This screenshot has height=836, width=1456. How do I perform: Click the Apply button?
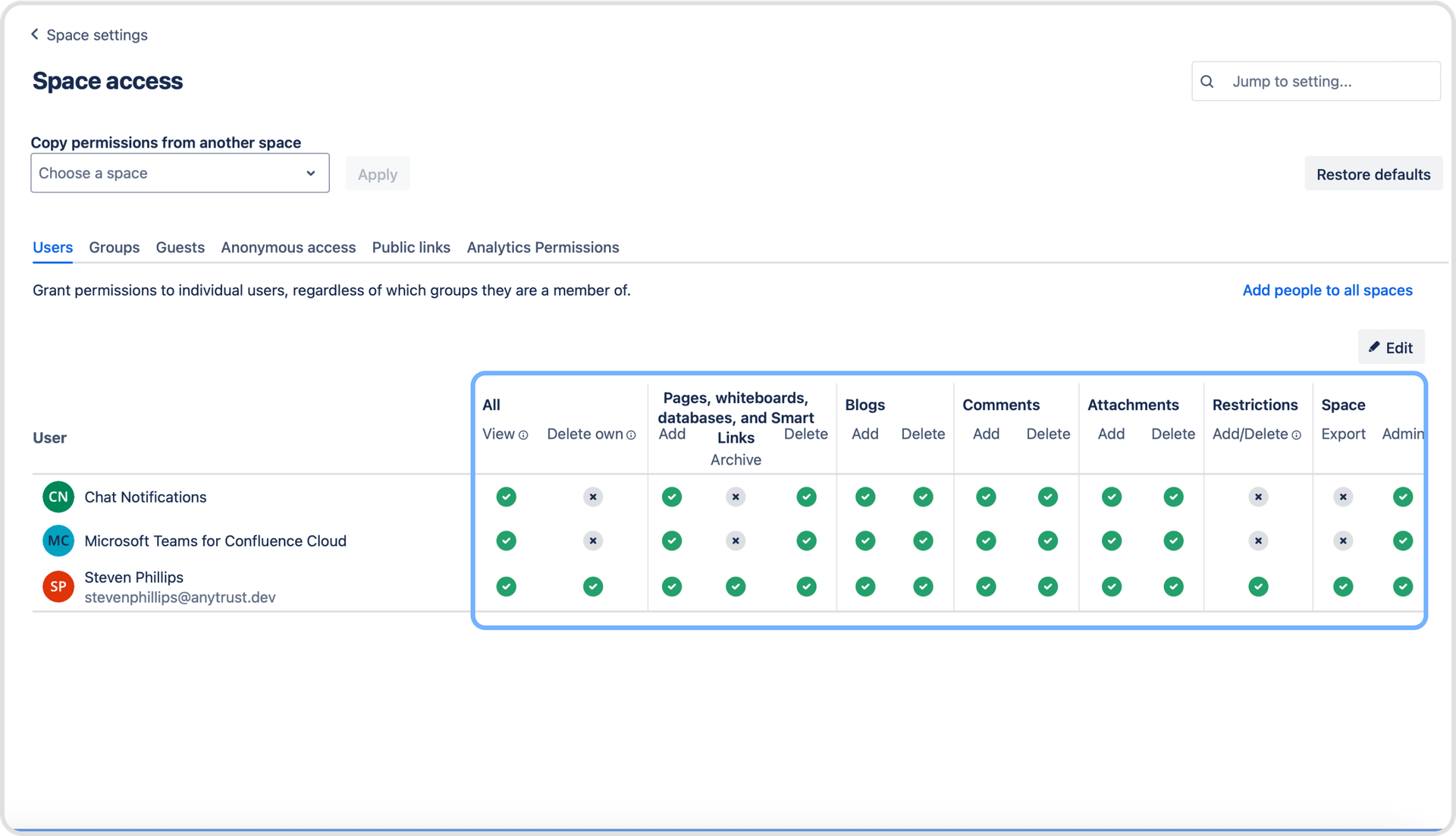click(378, 174)
